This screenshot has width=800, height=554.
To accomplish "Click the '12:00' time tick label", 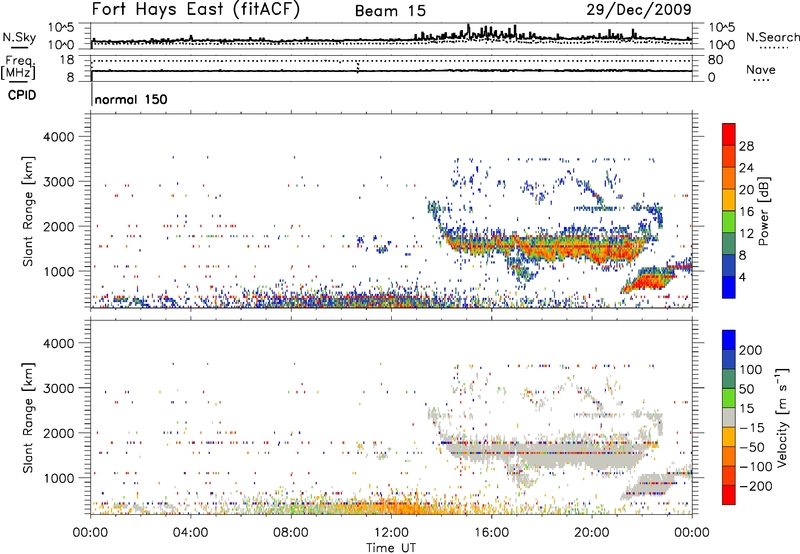I will click(x=391, y=533).
